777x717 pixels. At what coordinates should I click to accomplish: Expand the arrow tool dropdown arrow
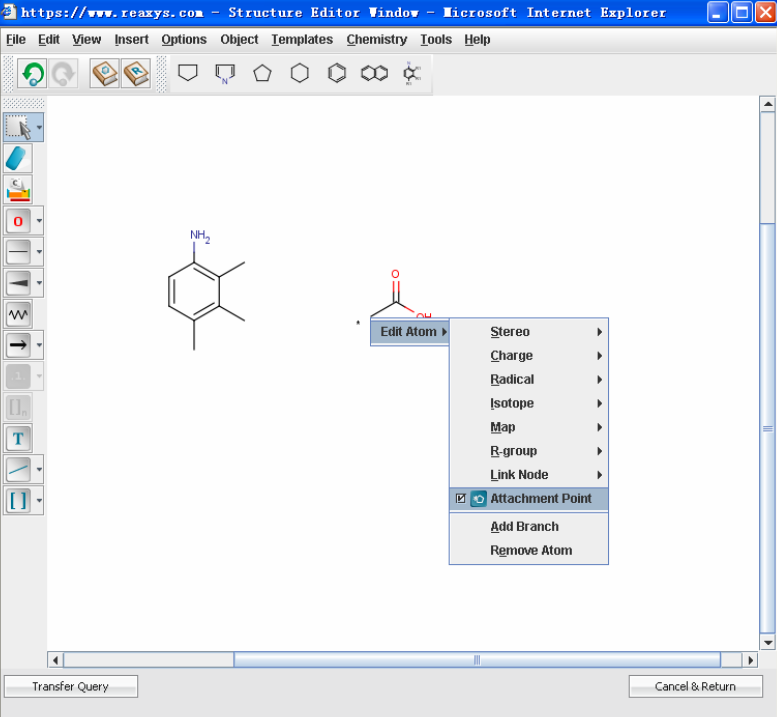[39, 345]
